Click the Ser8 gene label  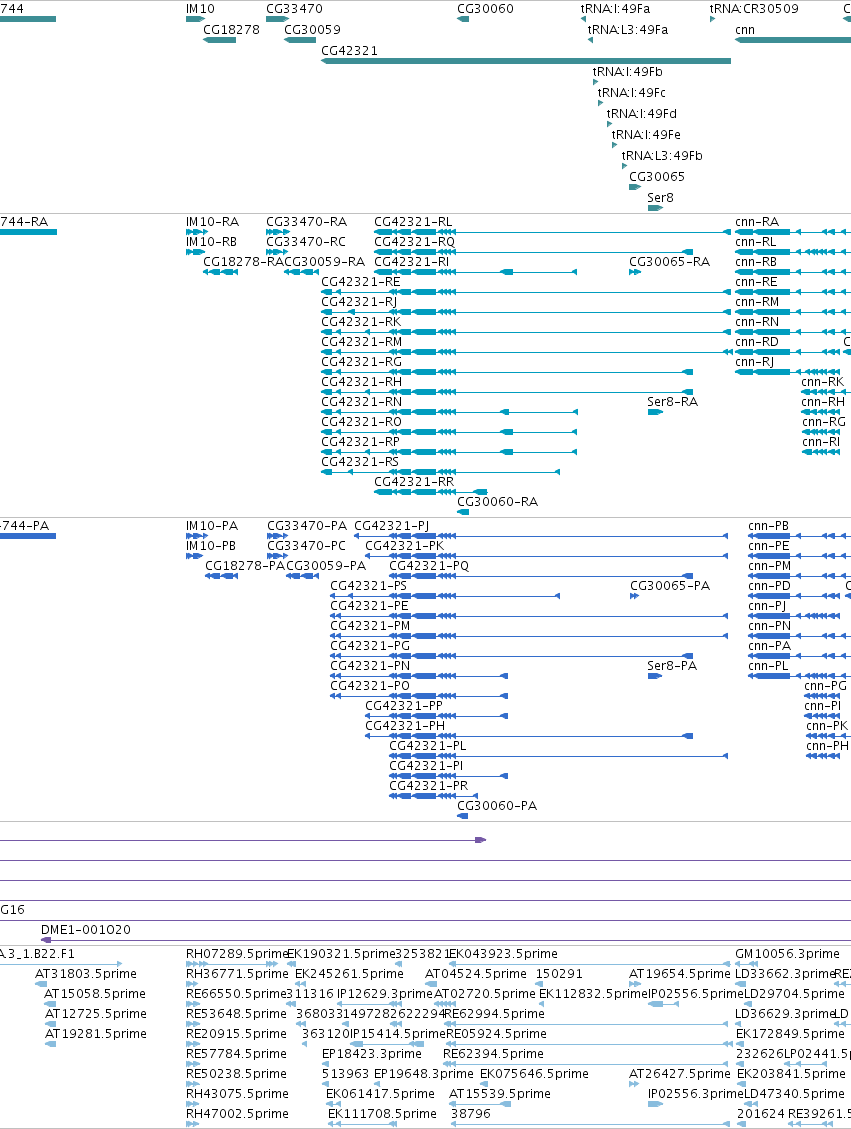pyautogui.click(x=660, y=197)
